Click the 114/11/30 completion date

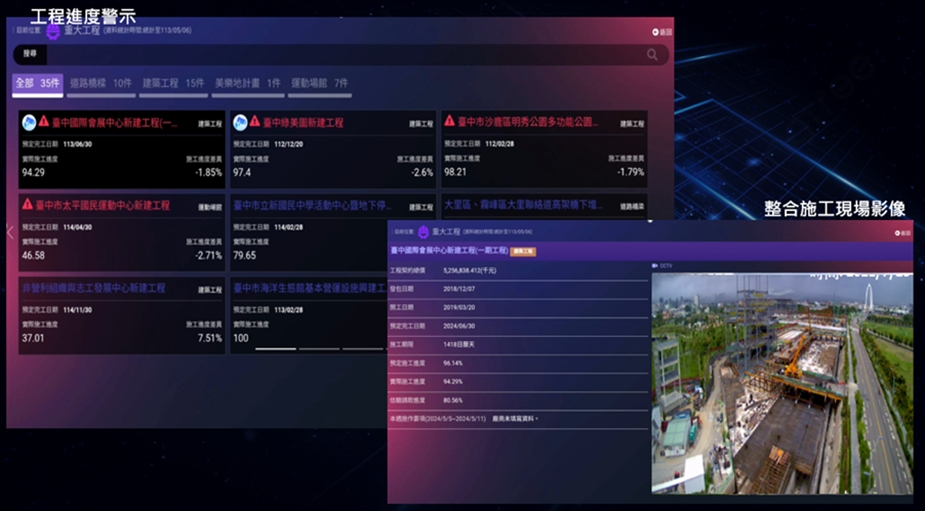[77, 310]
